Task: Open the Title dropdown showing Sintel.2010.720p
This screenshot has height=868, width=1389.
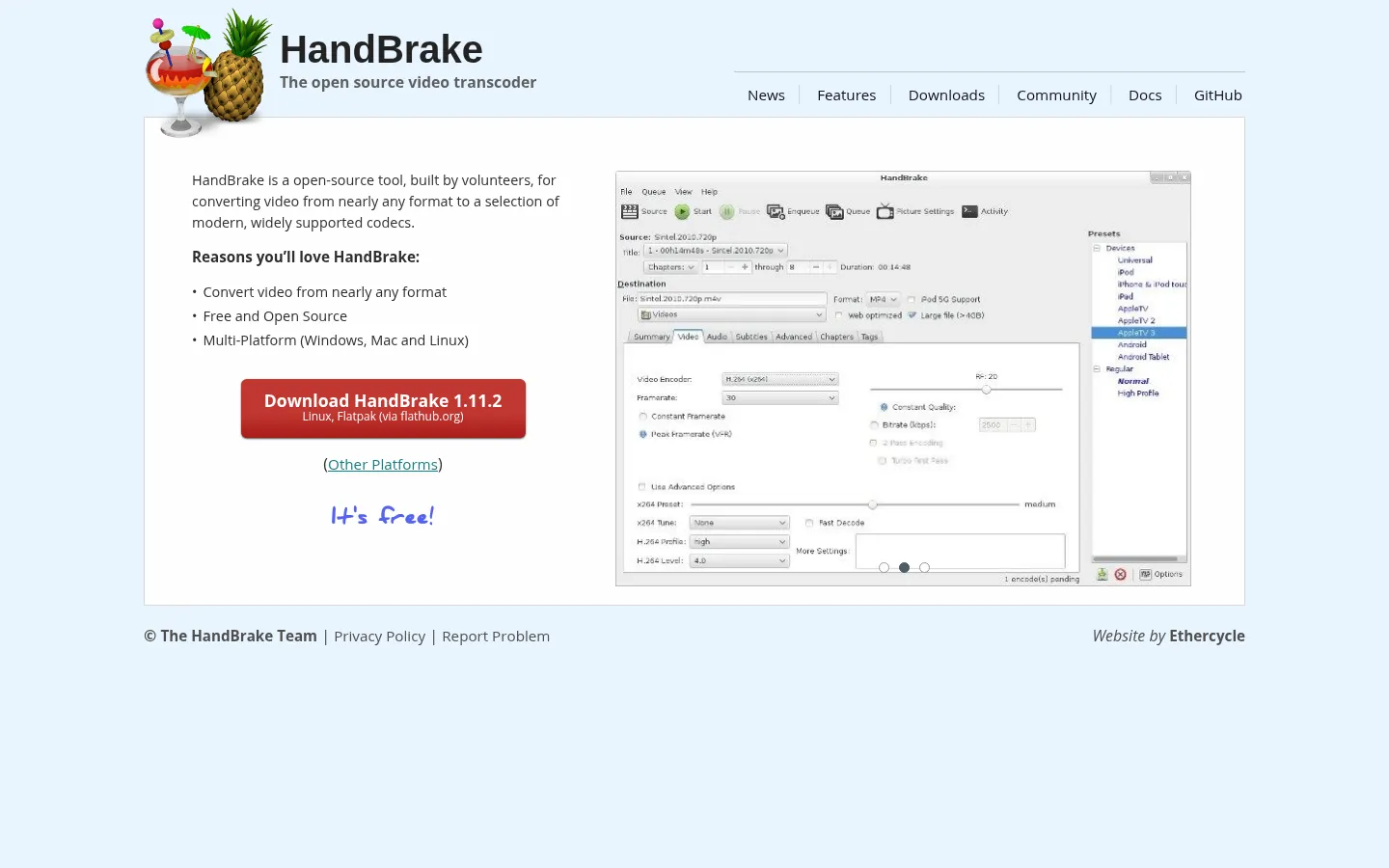Action: tap(716, 251)
